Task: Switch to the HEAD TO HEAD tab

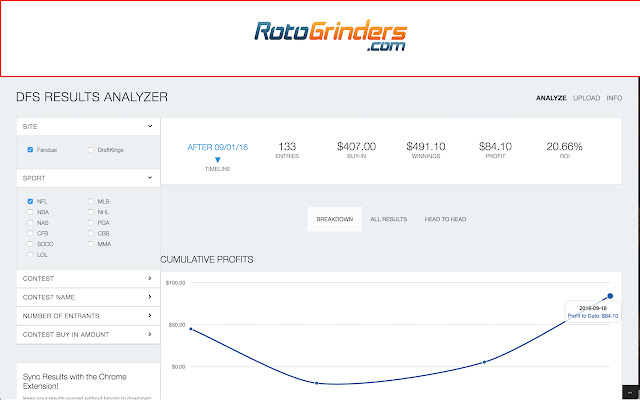Action: [445, 219]
